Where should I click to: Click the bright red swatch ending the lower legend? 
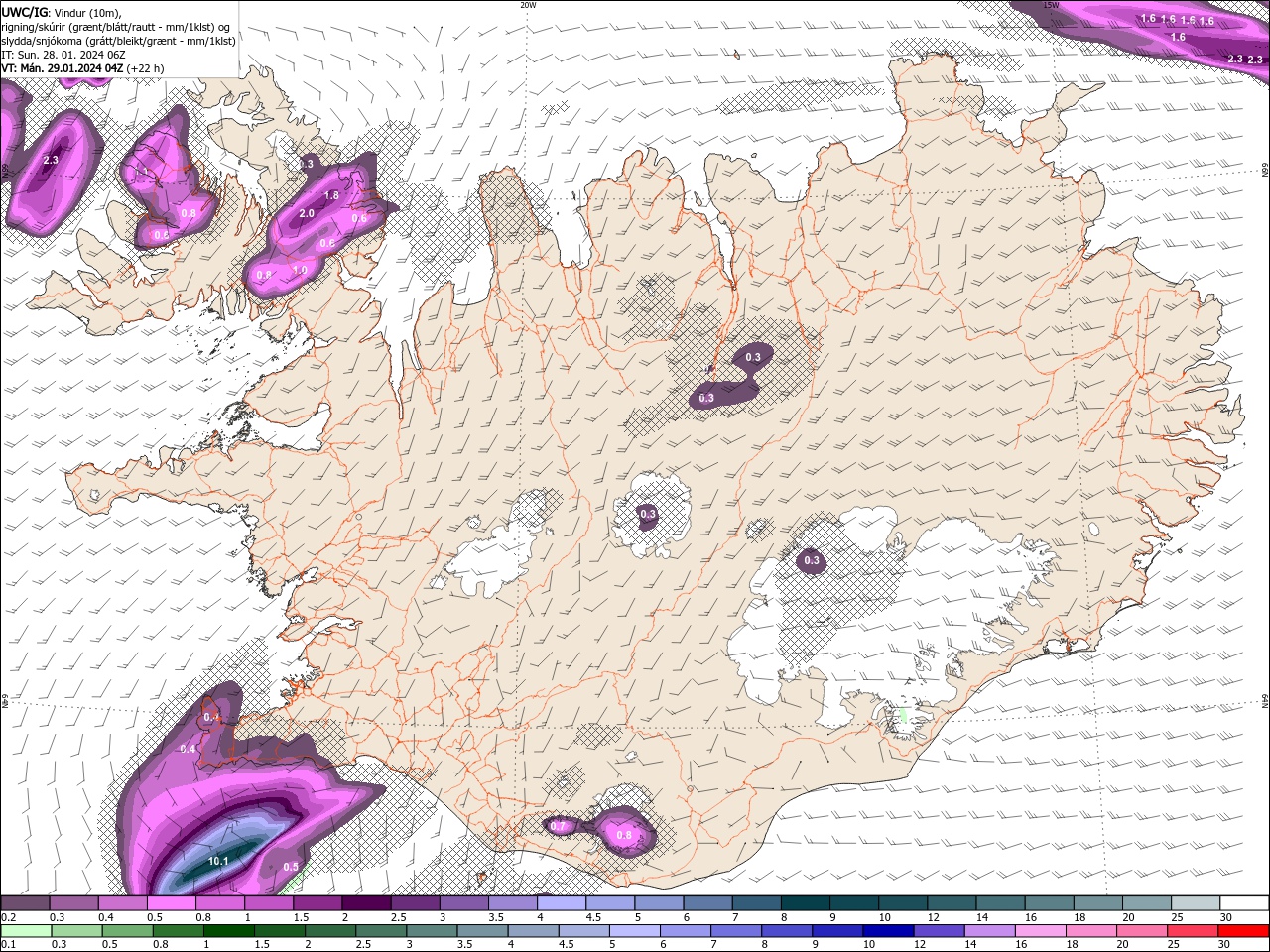(1244, 931)
